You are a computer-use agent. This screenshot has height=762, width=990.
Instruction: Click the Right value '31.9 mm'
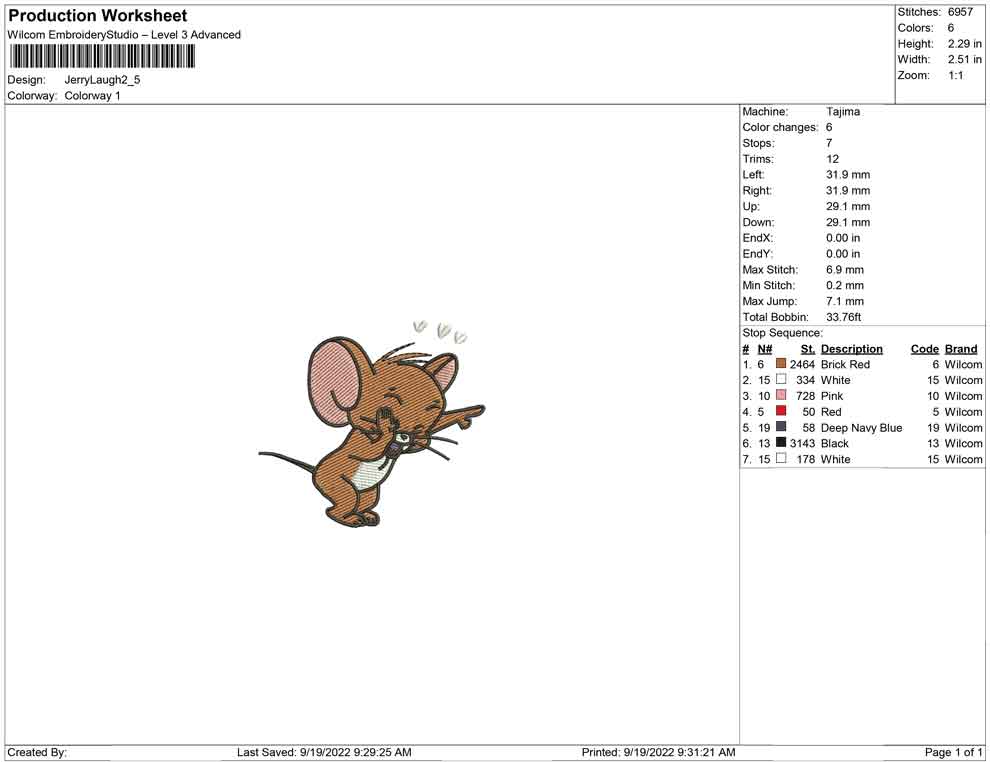(848, 191)
